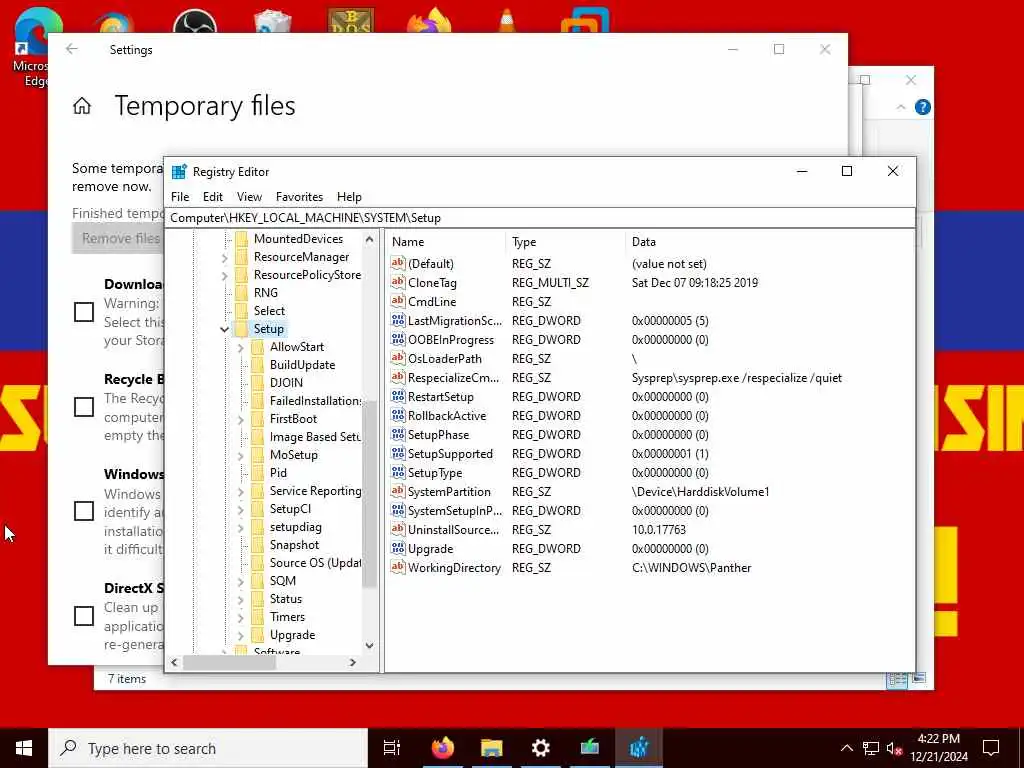
Task: Expand the ResourcePolicyStore key
Action: click(225, 275)
